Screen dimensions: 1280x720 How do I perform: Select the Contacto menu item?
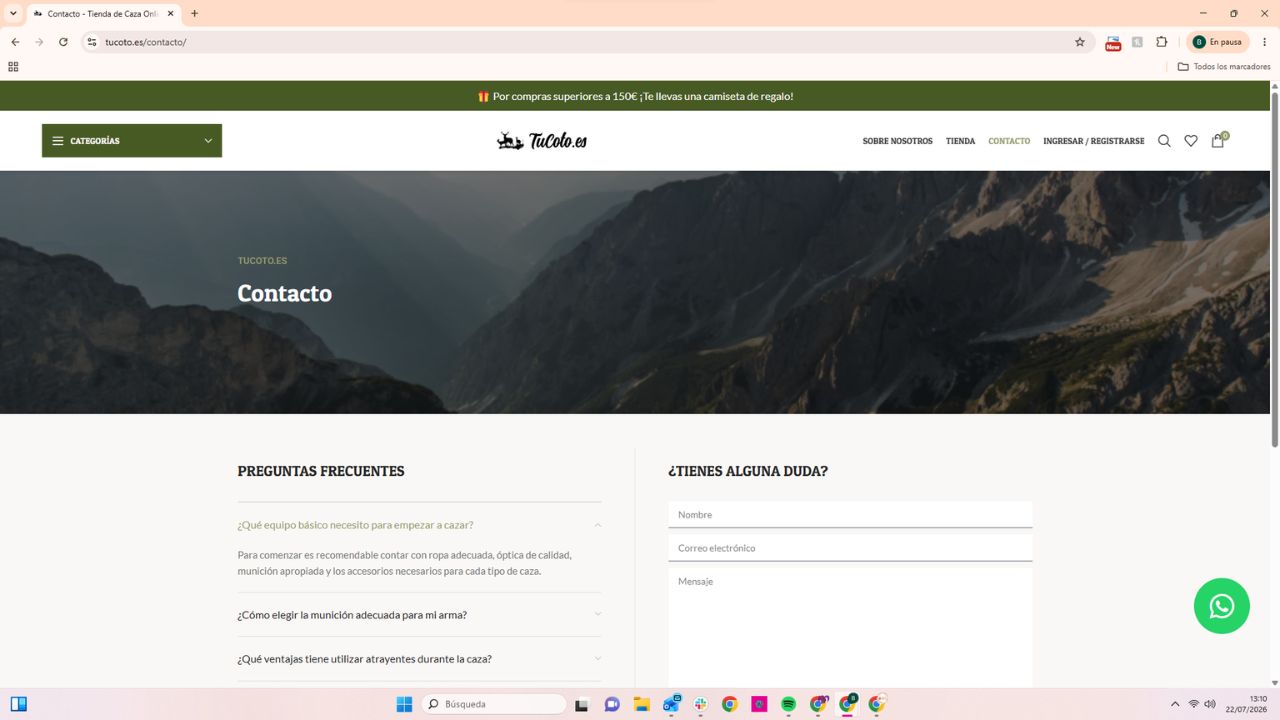(x=1009, y=141)
